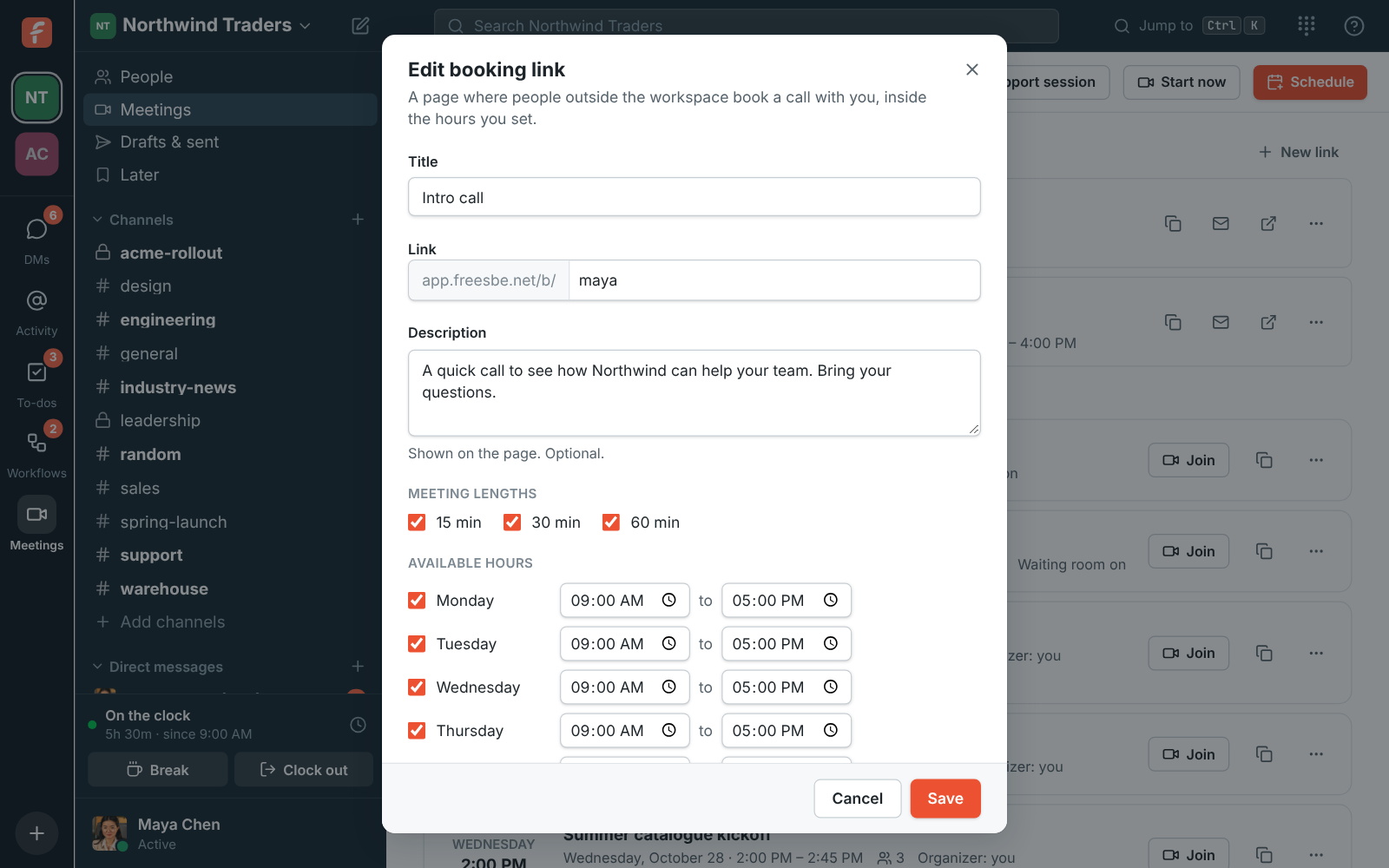Open the time clock history icon

click(x=358, y=724)
